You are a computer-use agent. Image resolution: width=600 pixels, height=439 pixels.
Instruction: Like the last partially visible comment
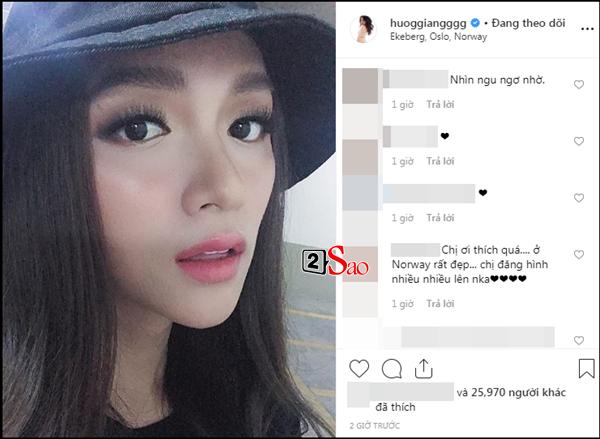tap(579, 340)
